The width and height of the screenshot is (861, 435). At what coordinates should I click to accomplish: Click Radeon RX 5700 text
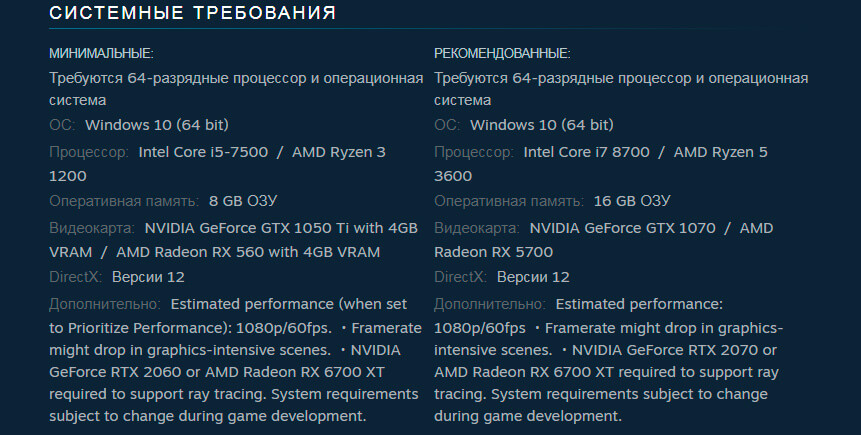click(x=493, y=252)
